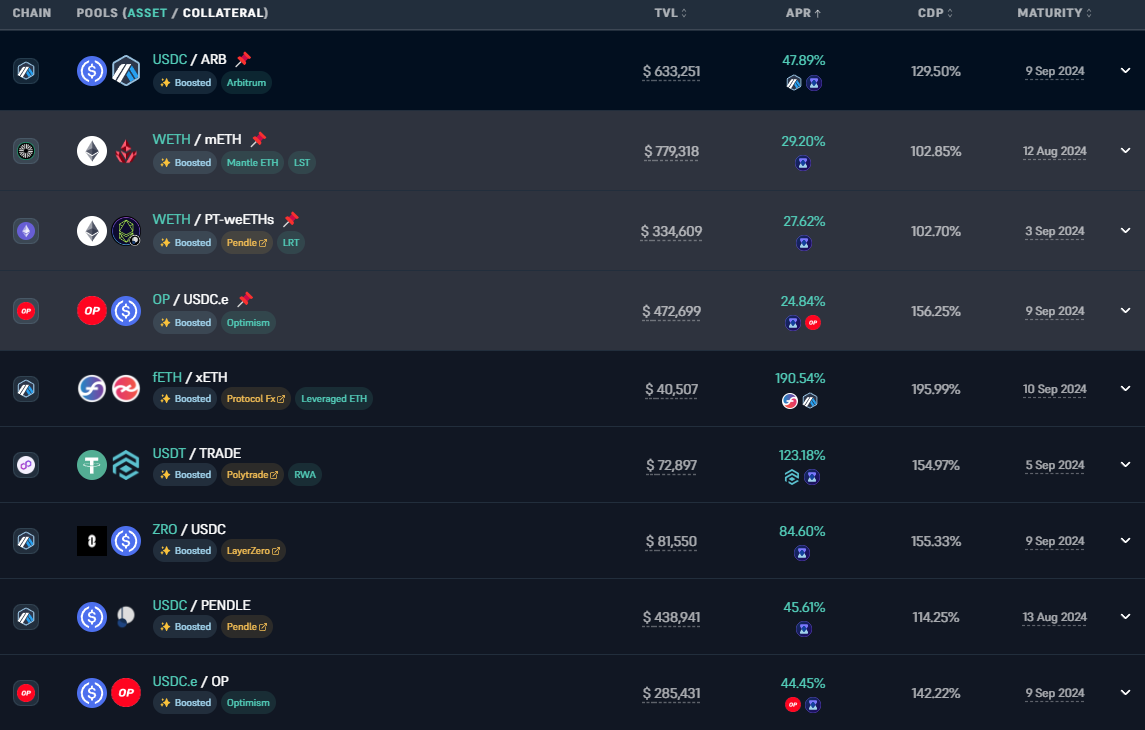Expand the WETH / PT-weETHs pool row
This screenshot has height=730, width=1145.
(1125, 231)
